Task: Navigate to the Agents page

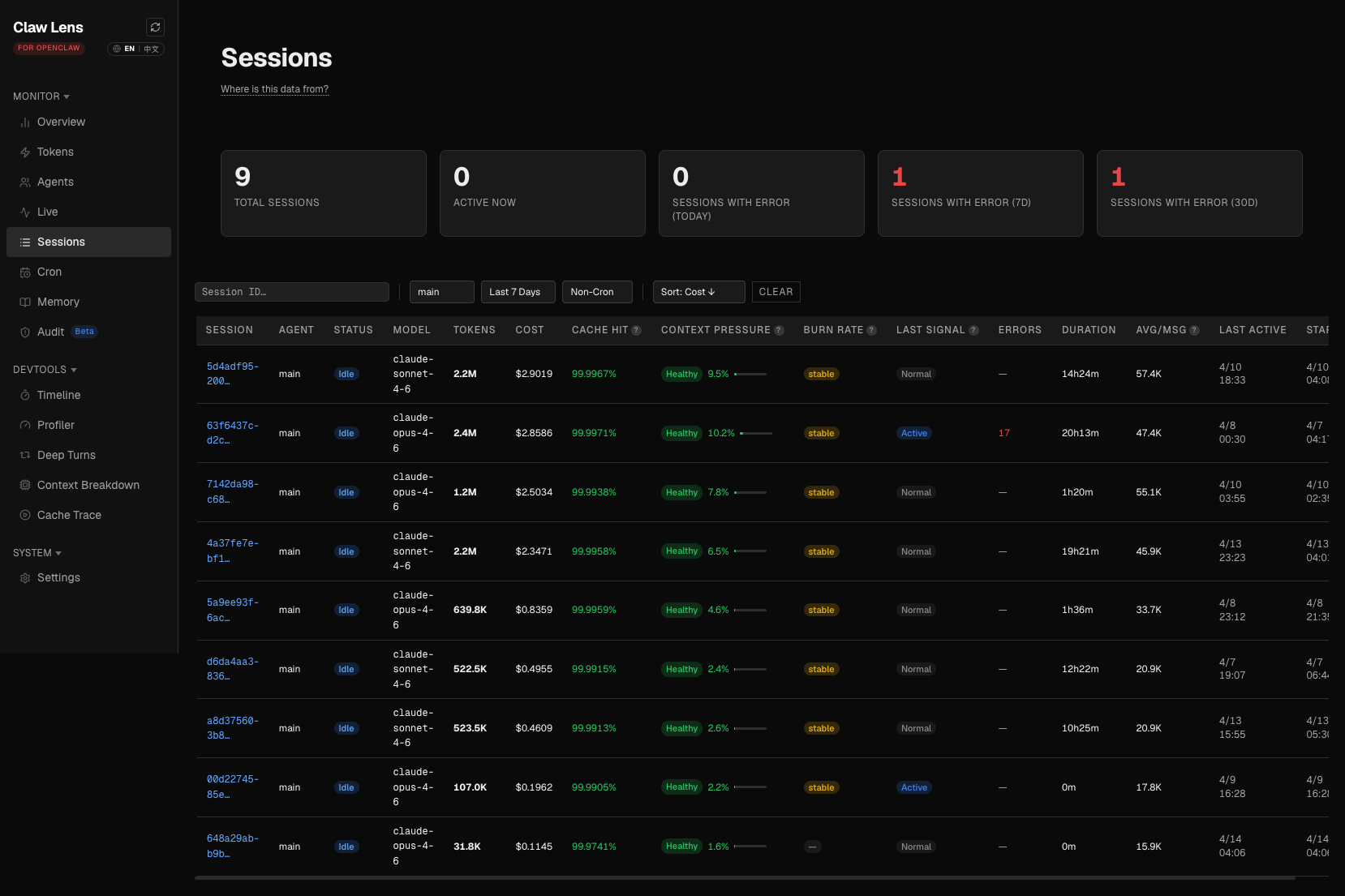Action: coord(88,182)
